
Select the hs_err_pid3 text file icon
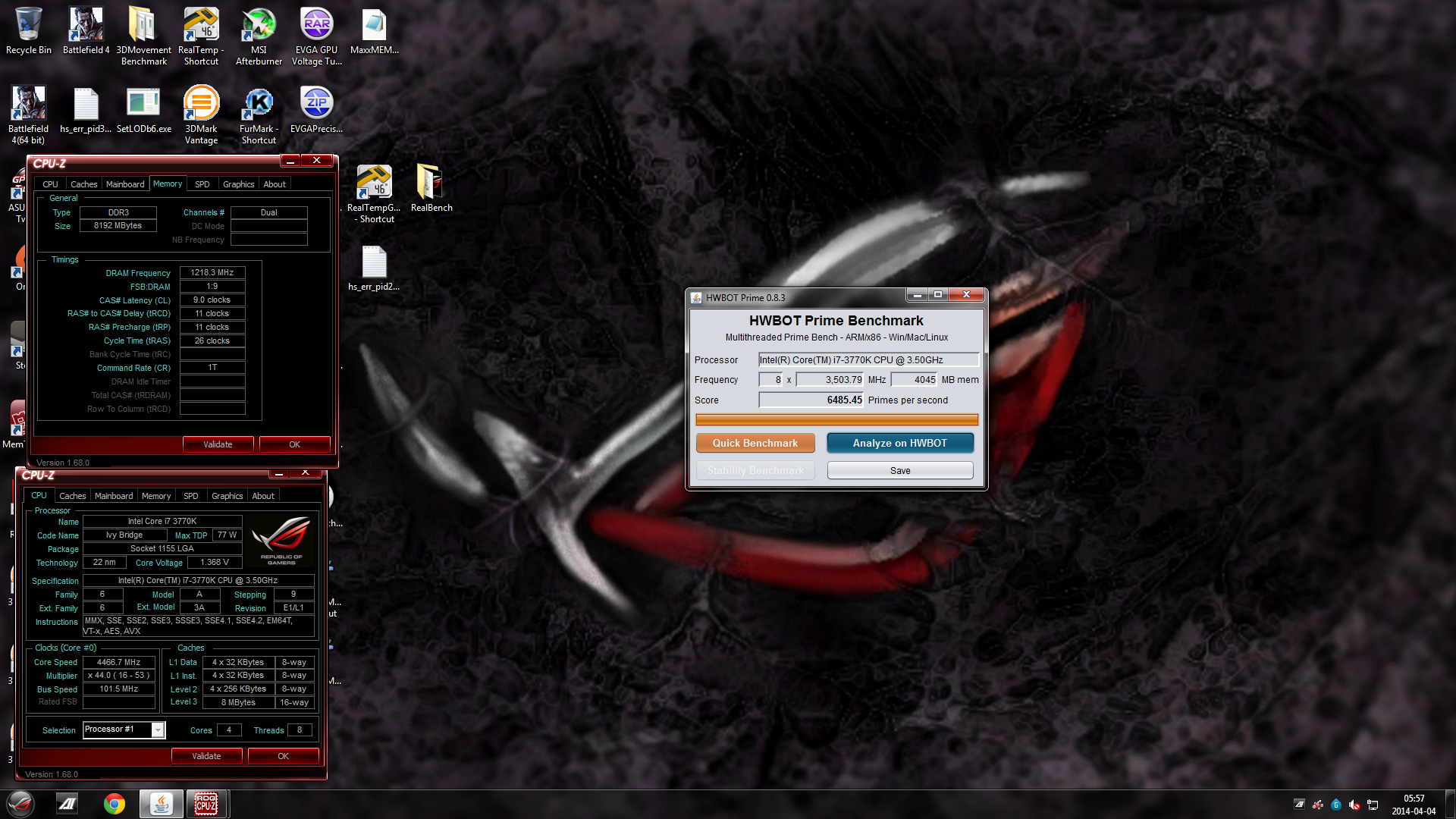point(86,110)
